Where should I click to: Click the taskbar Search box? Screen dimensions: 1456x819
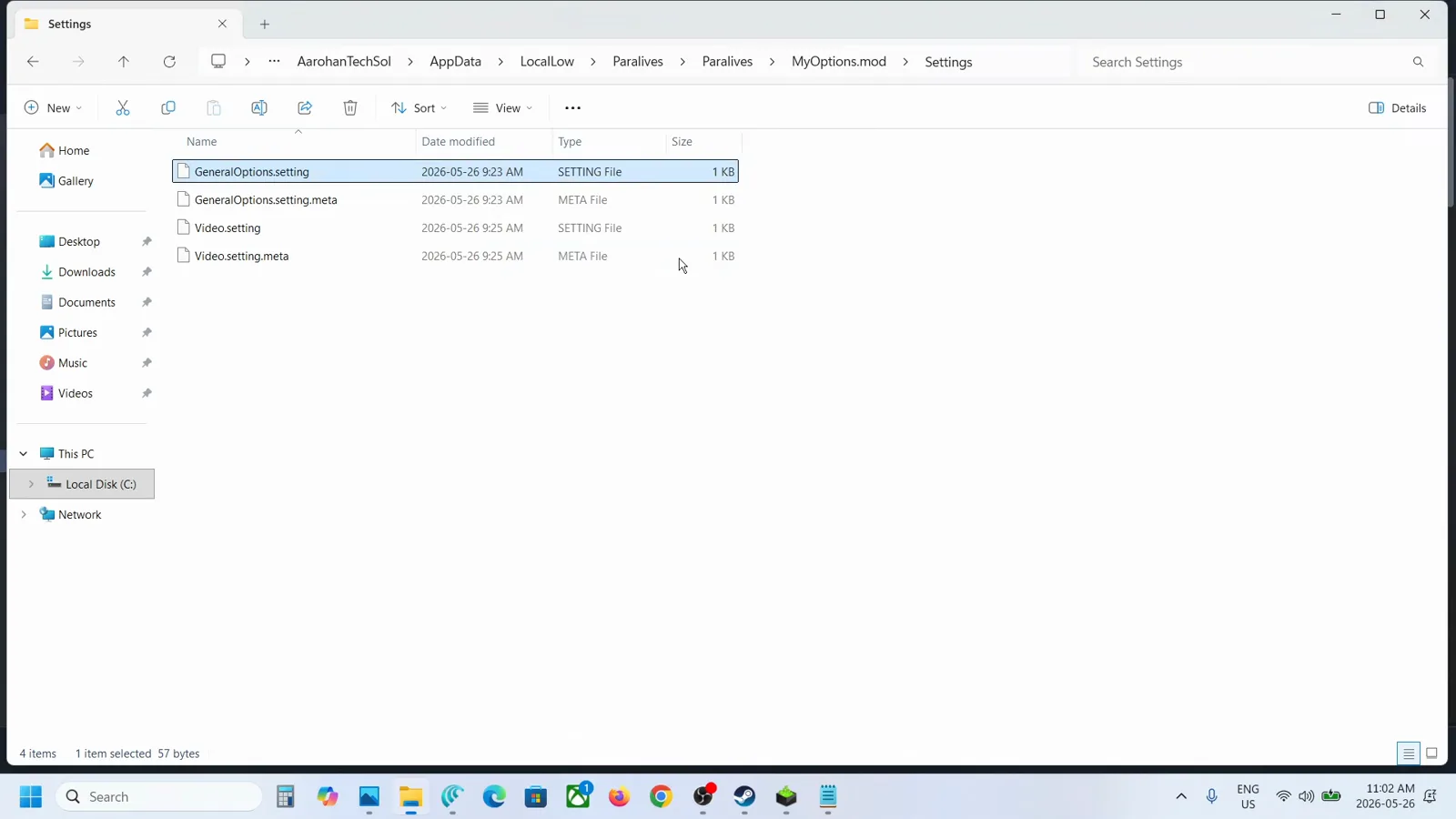pos(159,796)
